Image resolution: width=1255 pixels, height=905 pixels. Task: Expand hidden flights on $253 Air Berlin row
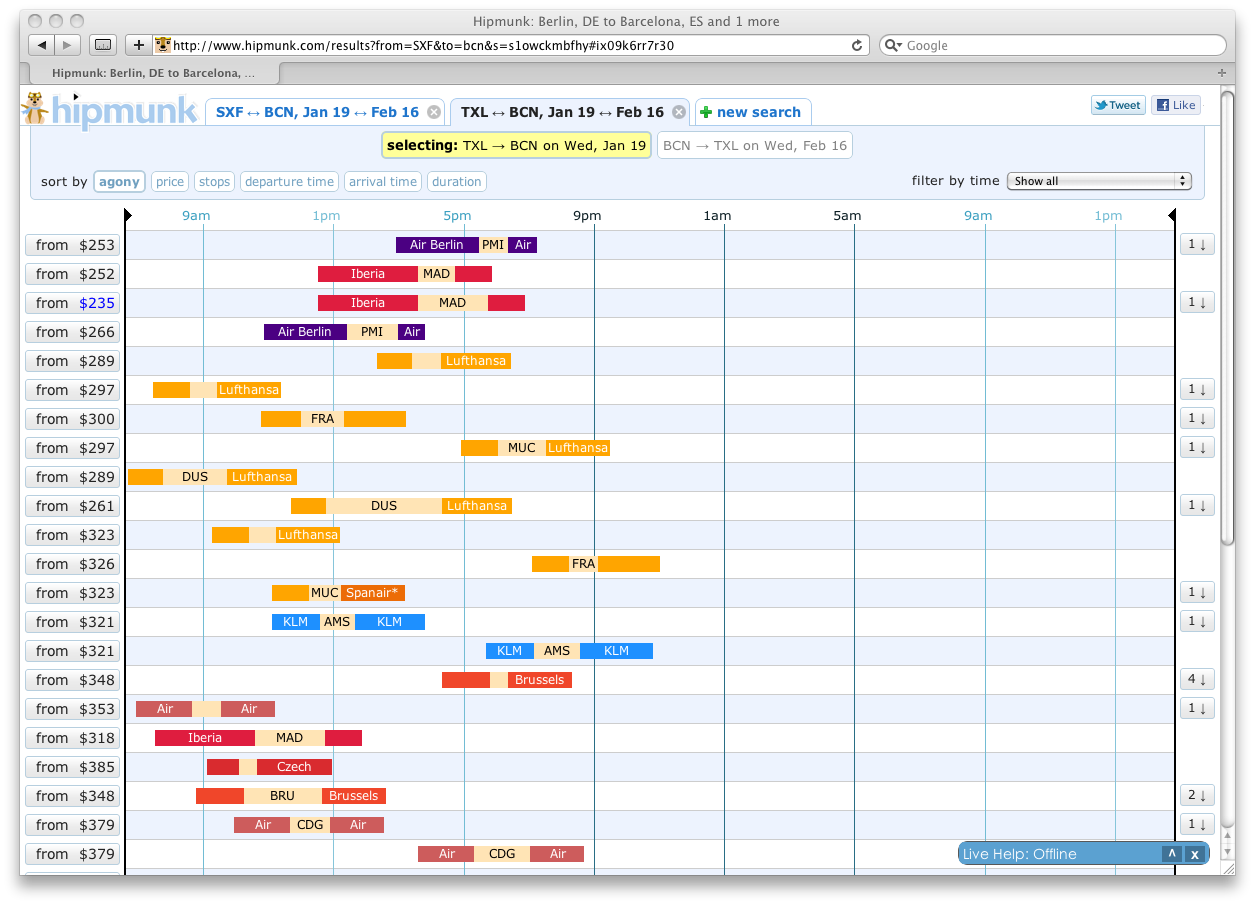[1196, 245]
